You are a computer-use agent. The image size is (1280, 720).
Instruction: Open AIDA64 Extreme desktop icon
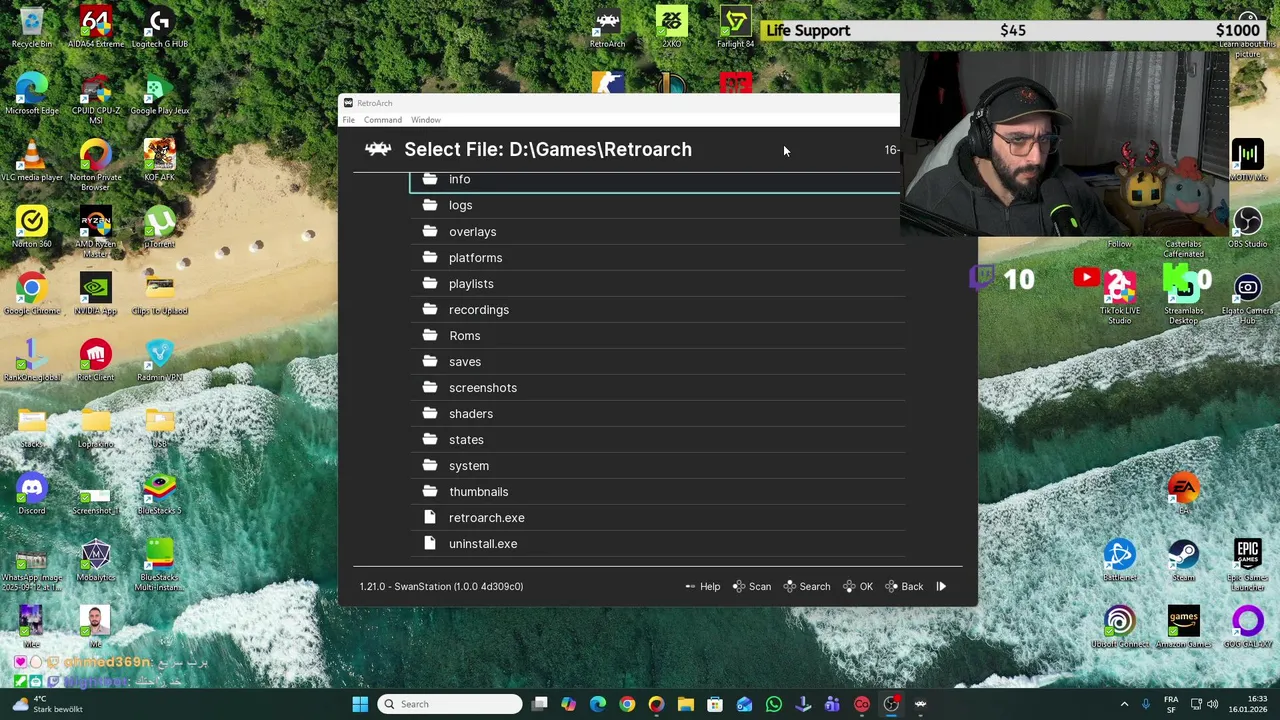96,28
